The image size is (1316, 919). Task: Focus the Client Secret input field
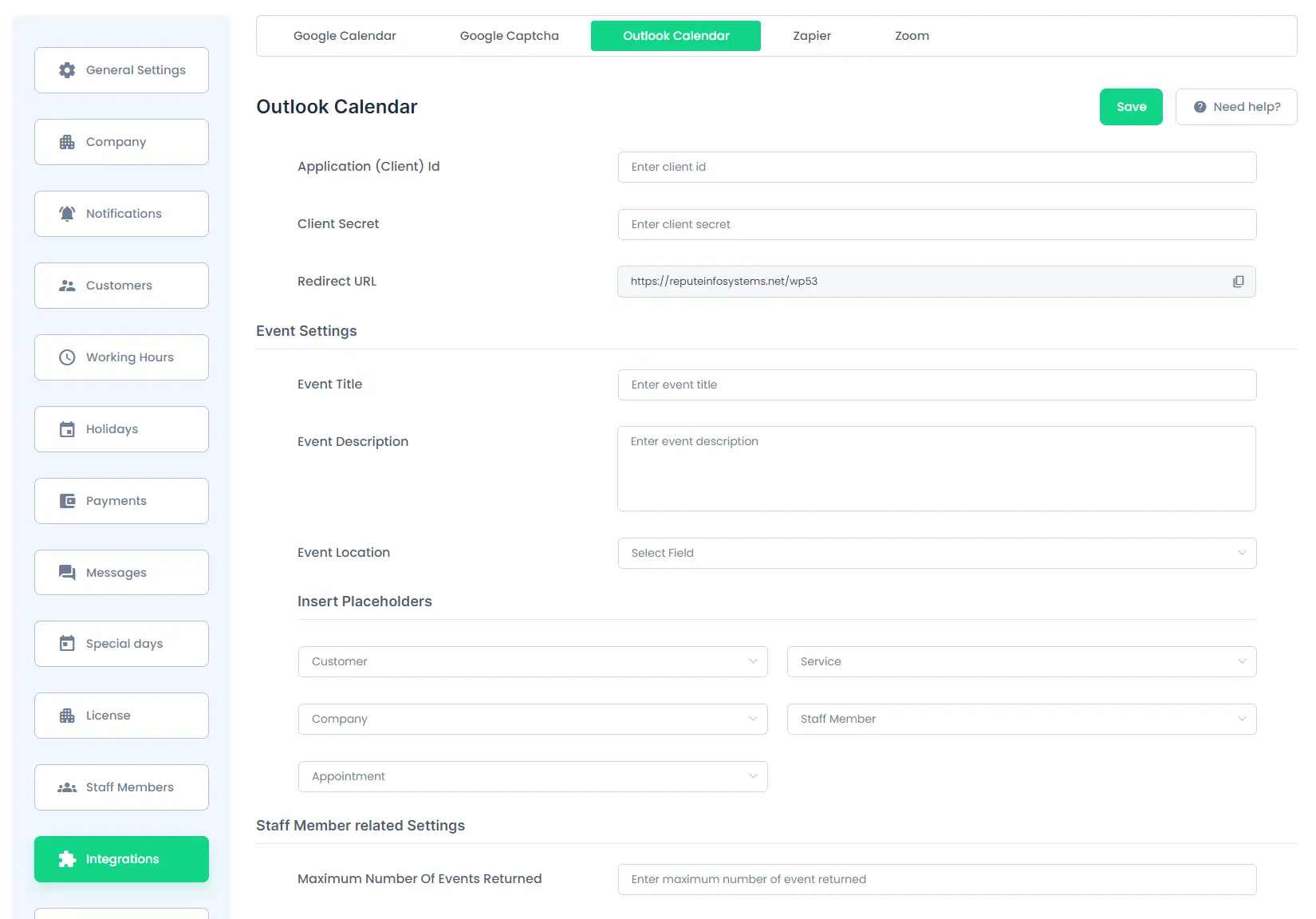point(937,224)
